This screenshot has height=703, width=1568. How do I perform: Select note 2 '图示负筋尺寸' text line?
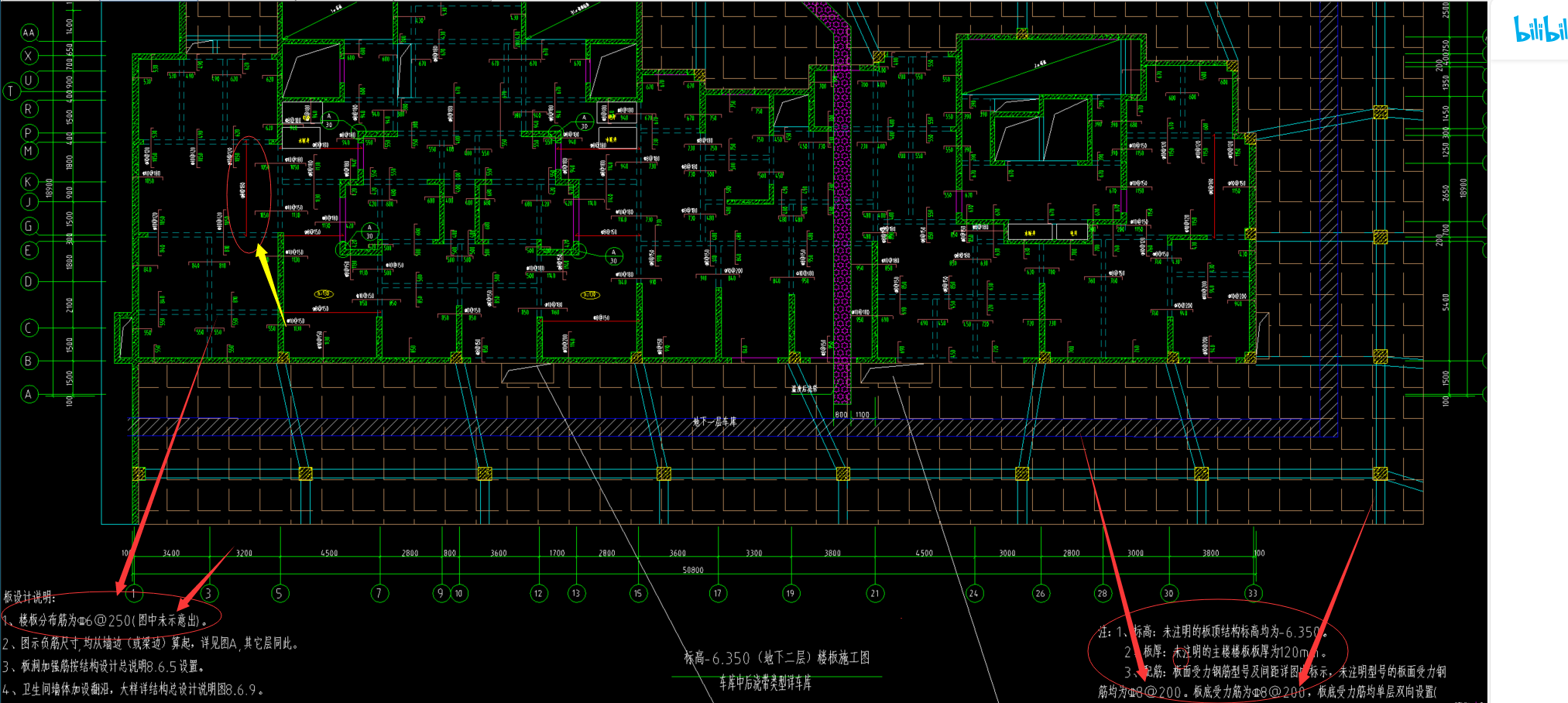coord(150,643)
